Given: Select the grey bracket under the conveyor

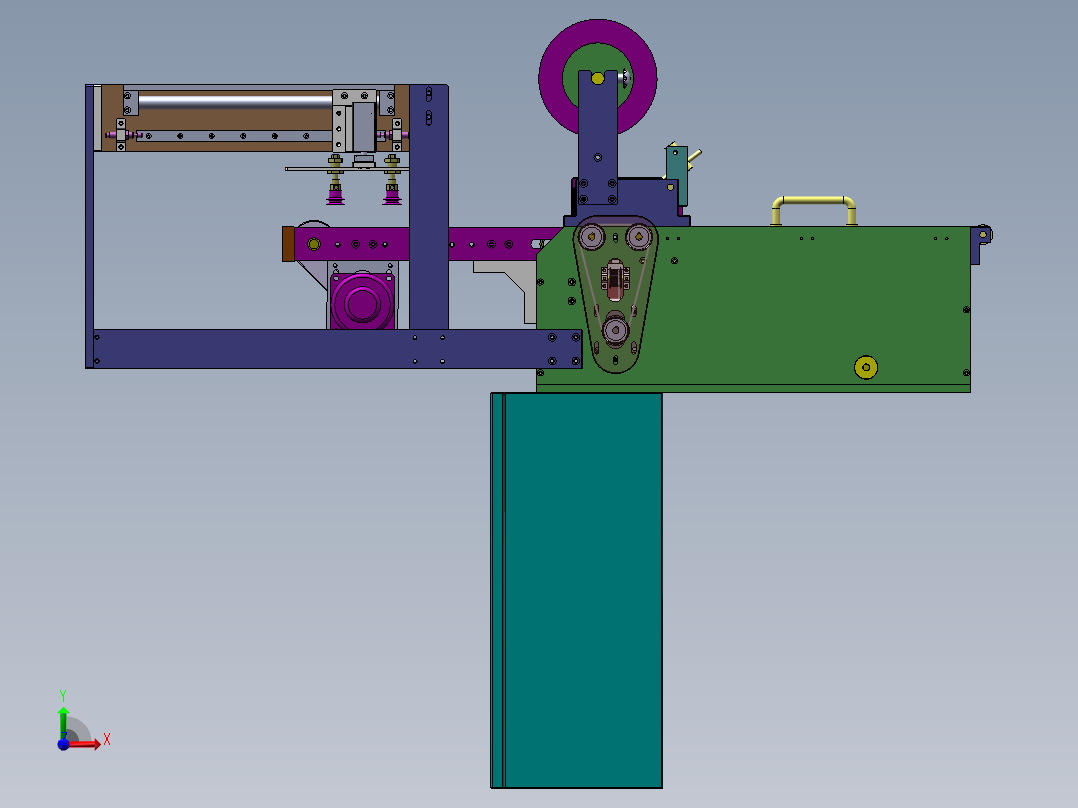Looking at the screenshot, I should click(x=507, y=290).
